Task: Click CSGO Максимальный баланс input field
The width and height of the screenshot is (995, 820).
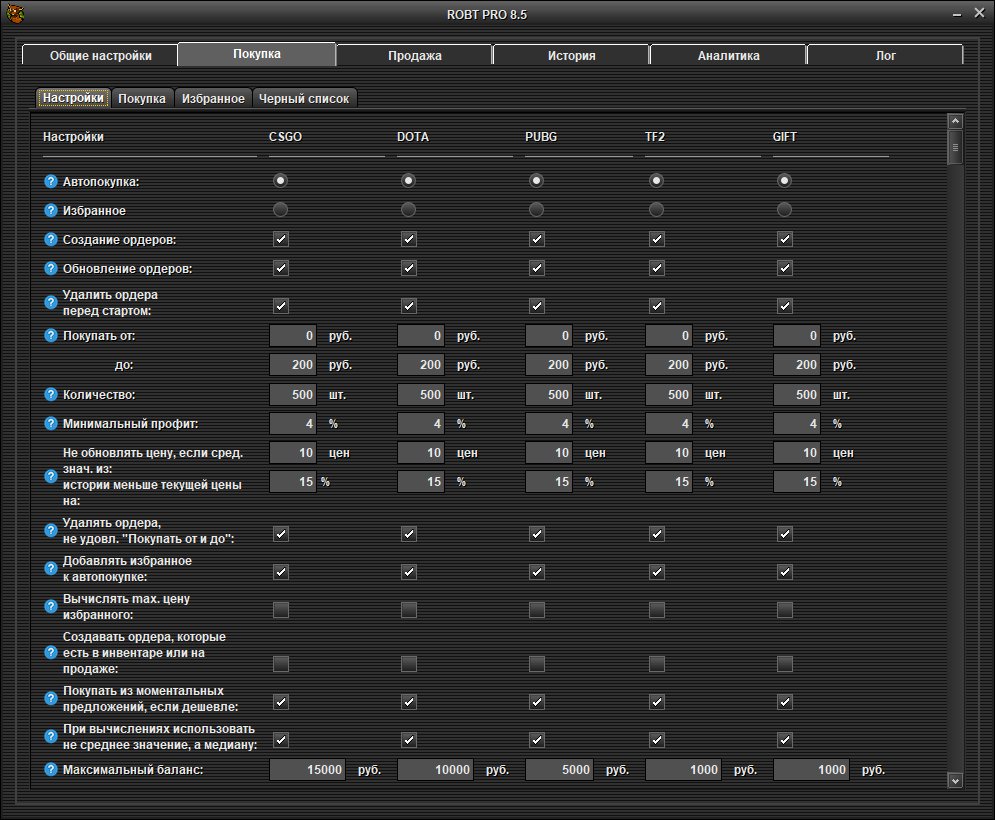Action: [x=309, y=770]
